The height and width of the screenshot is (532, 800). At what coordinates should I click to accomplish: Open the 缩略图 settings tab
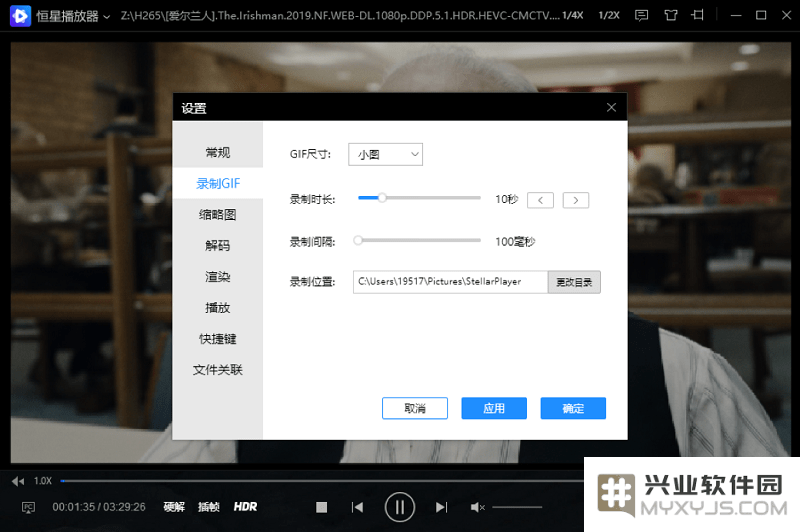click(218, 214)
